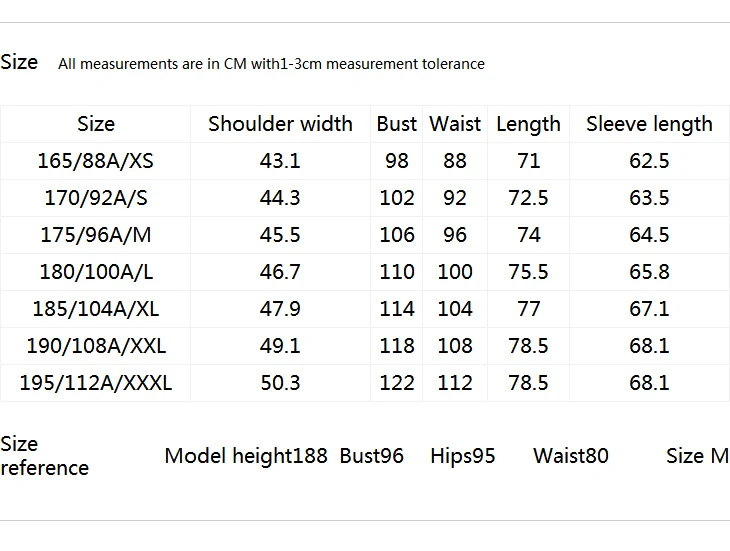Click the 195/112A/XXXL size cell
The width and height of the screenshot is (730, 551).
click(x=96, y=383)
